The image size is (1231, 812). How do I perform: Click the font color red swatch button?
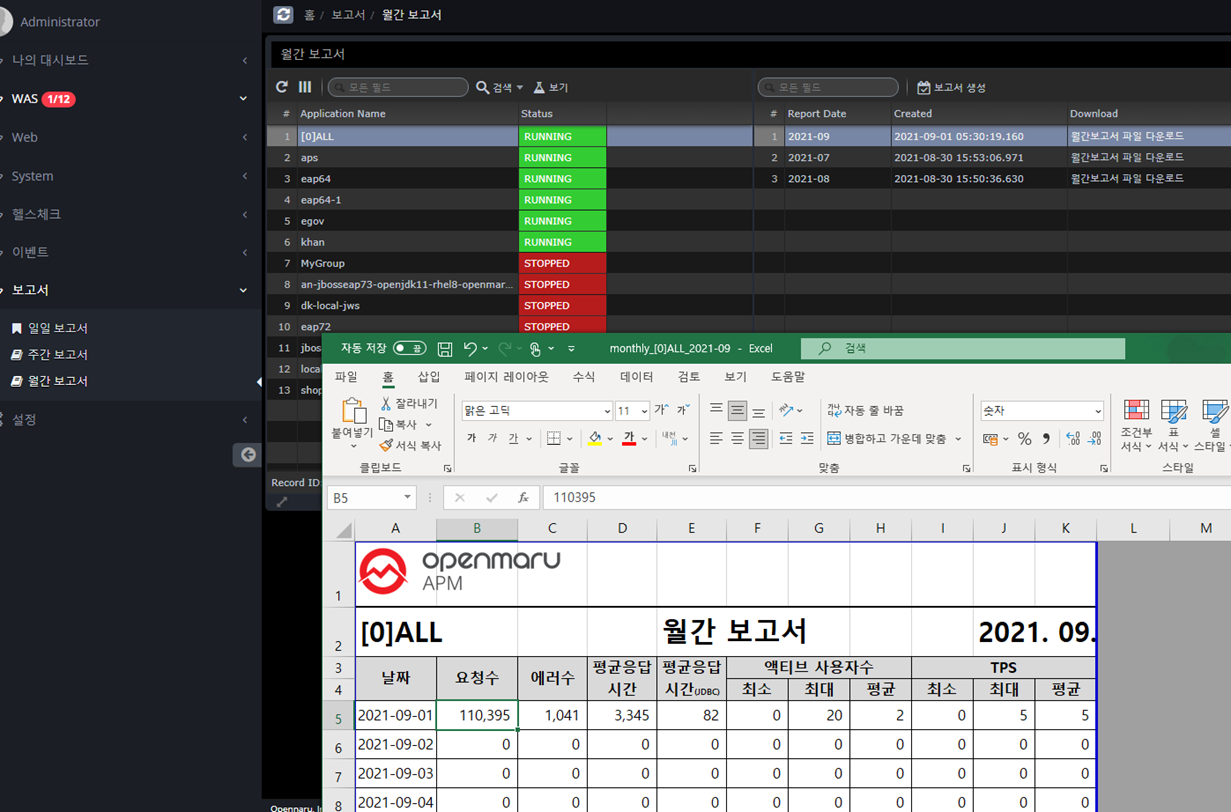tap(629, 439)
